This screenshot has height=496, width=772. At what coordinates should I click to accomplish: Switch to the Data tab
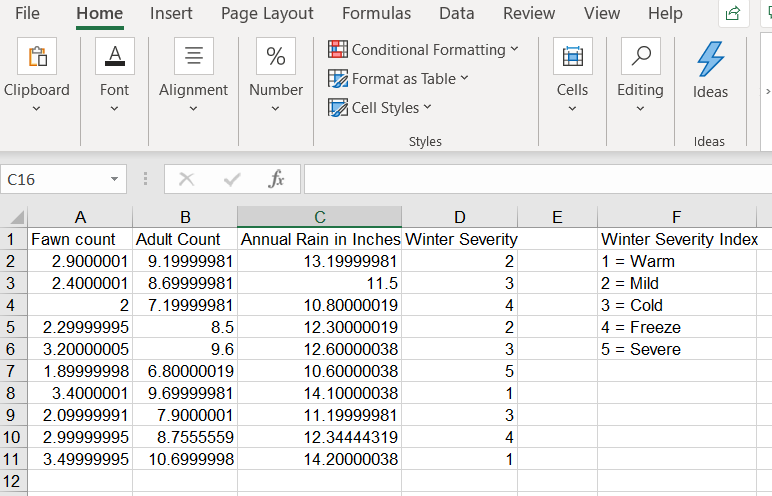(456, 13)
